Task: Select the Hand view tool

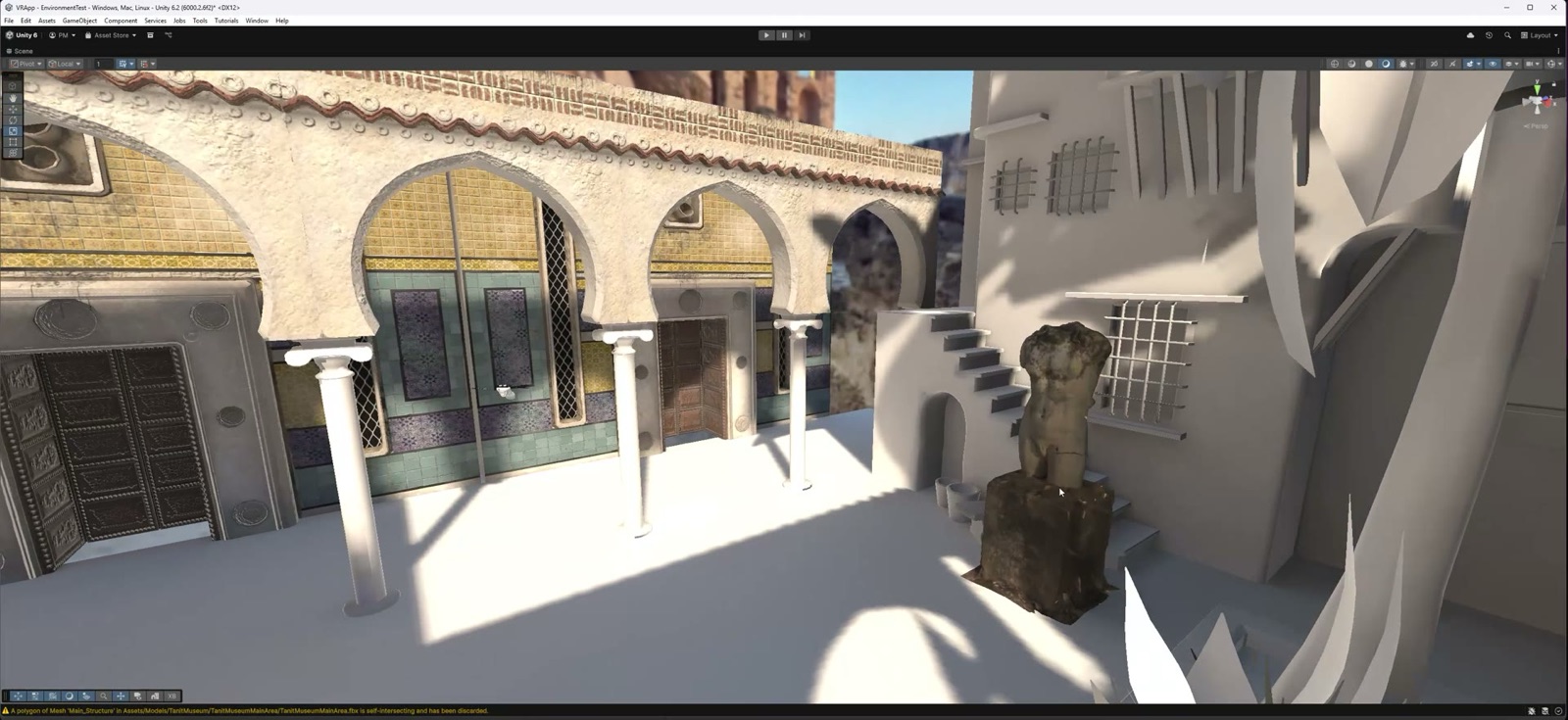Action: [x=13, y=99]
